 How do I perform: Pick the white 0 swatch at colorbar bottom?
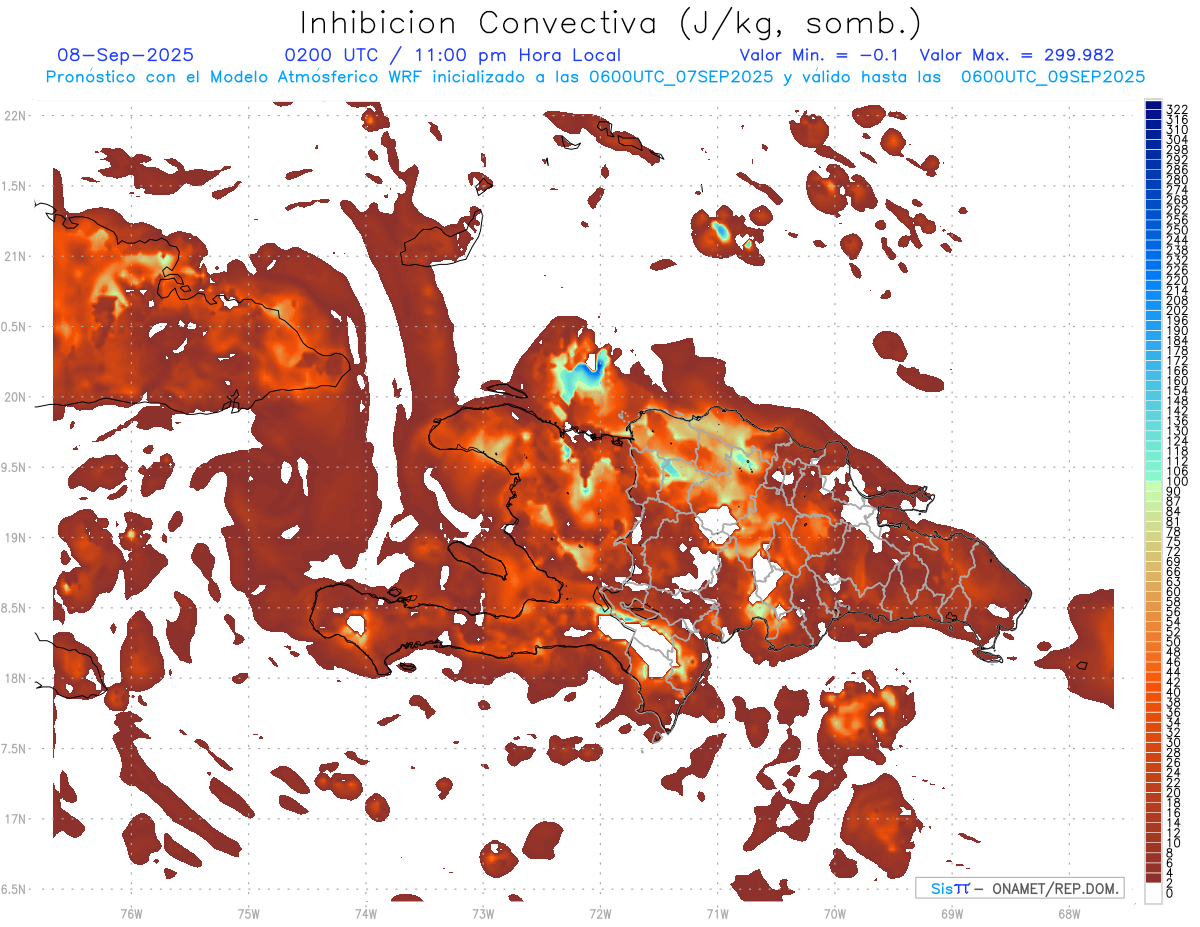point(1153,892)
